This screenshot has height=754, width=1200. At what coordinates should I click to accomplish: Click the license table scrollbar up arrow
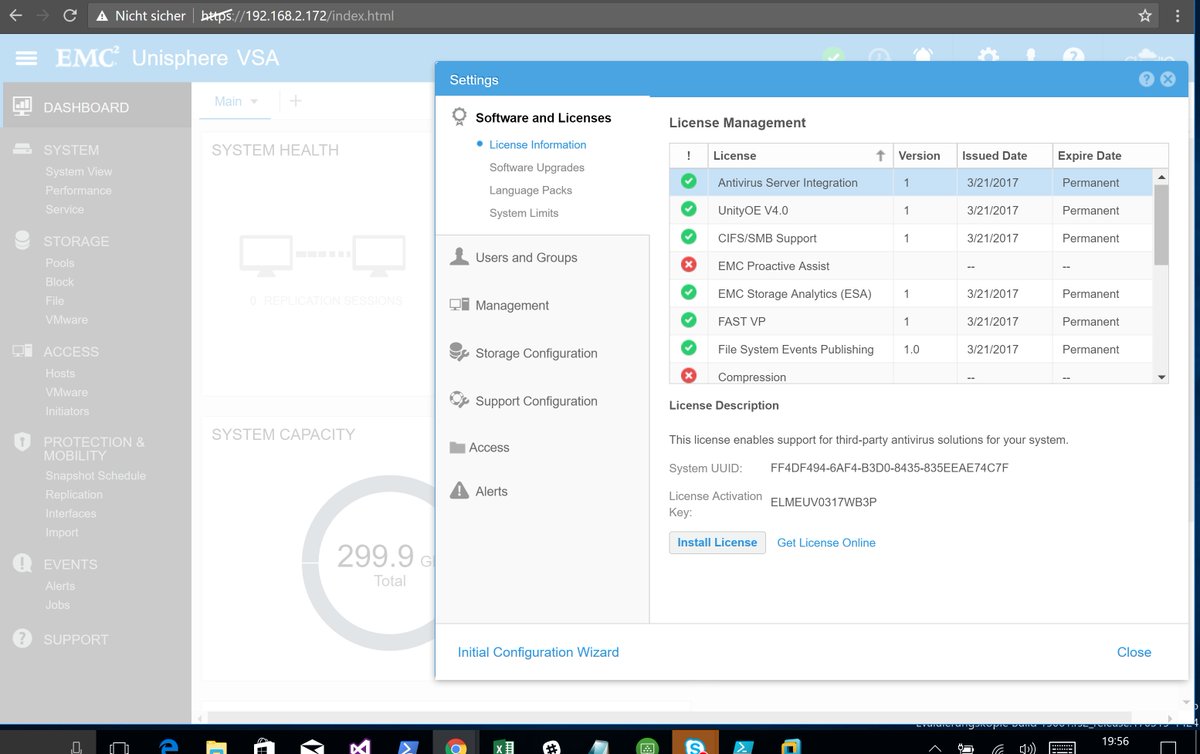(x=1161, y=176)
